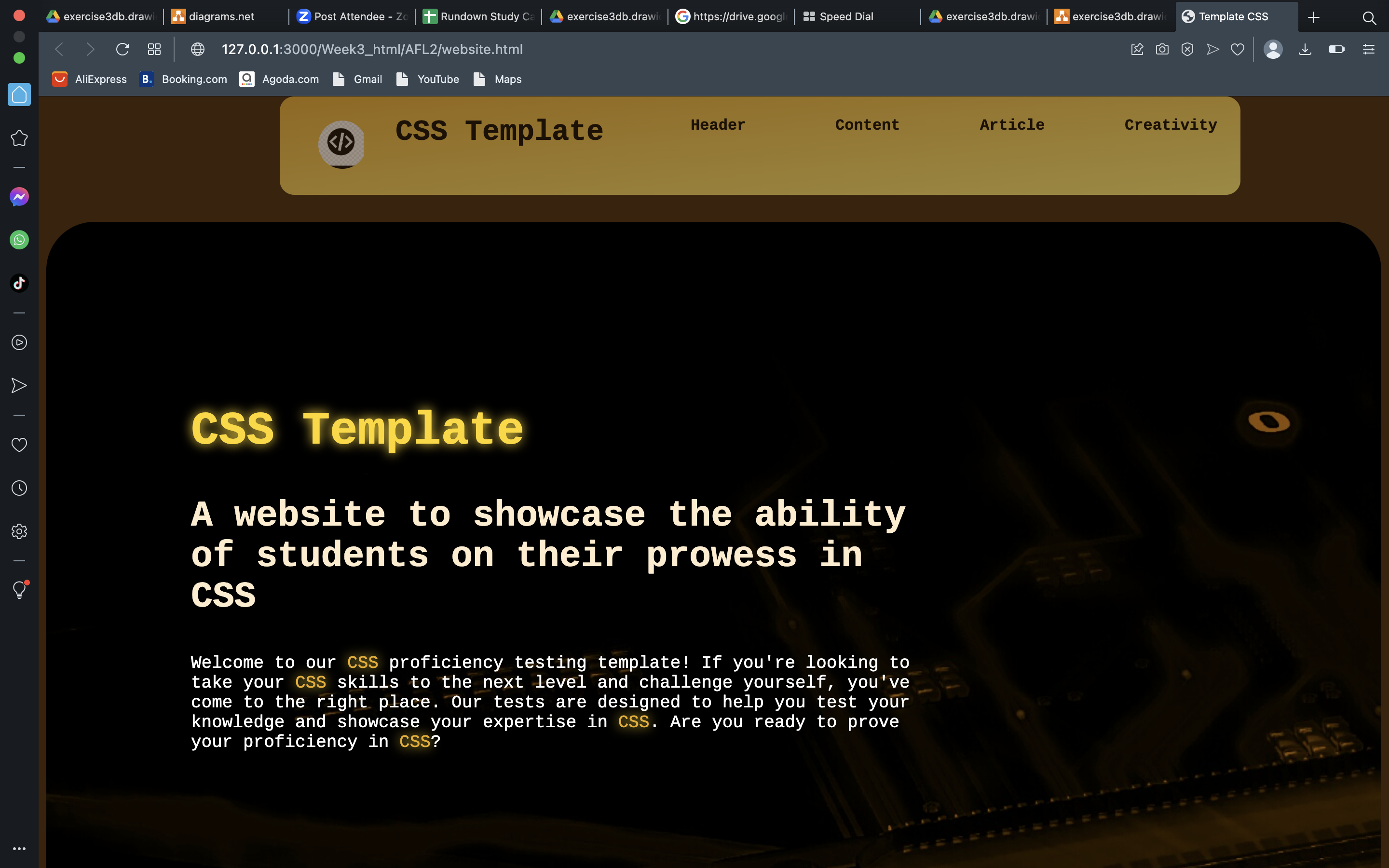Expand the sidebar three dots menu
The height and width of the screenshot is (868, 1389).
[x=19, y=849]
